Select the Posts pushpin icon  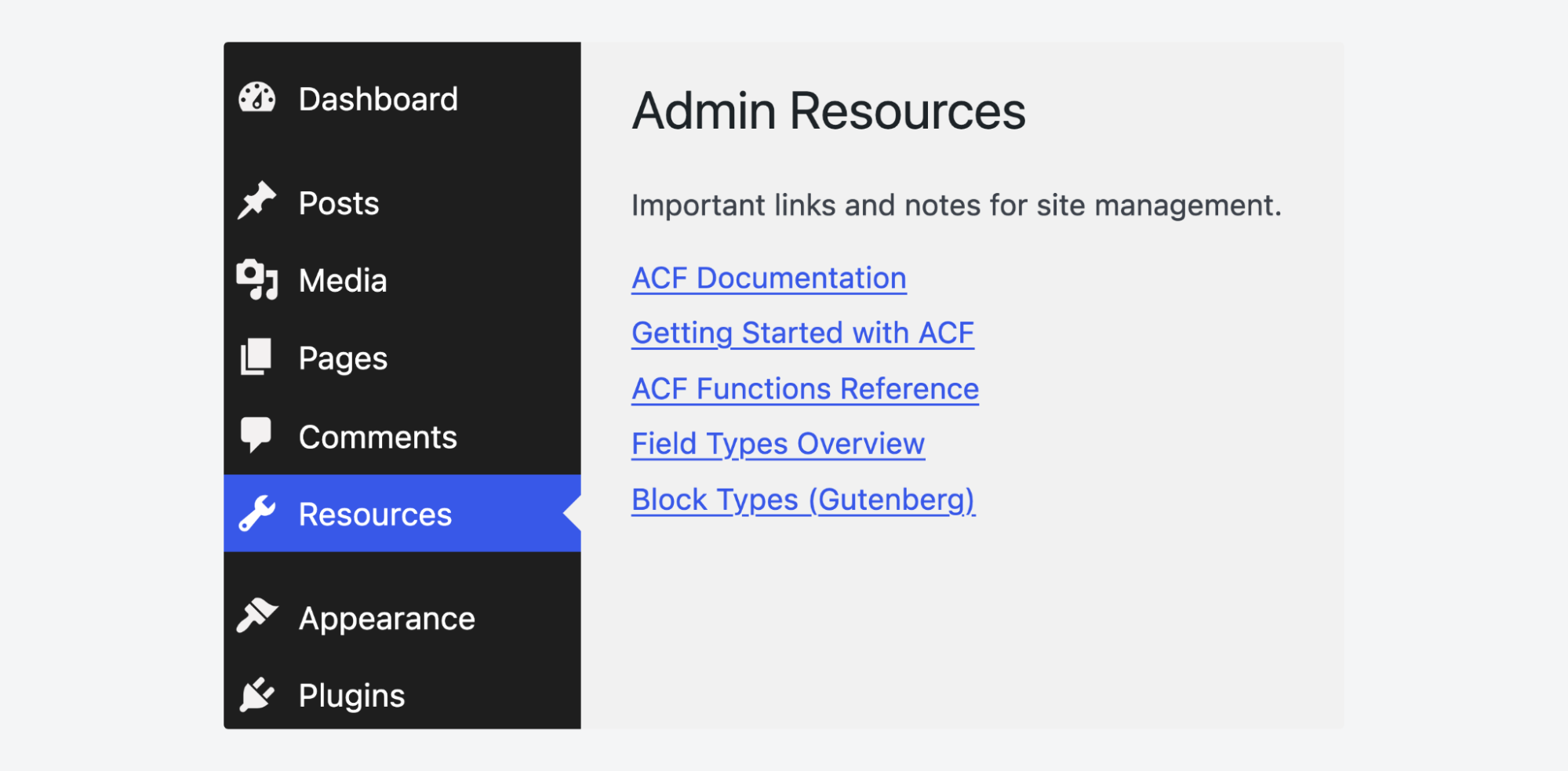[x=256, y=202]
